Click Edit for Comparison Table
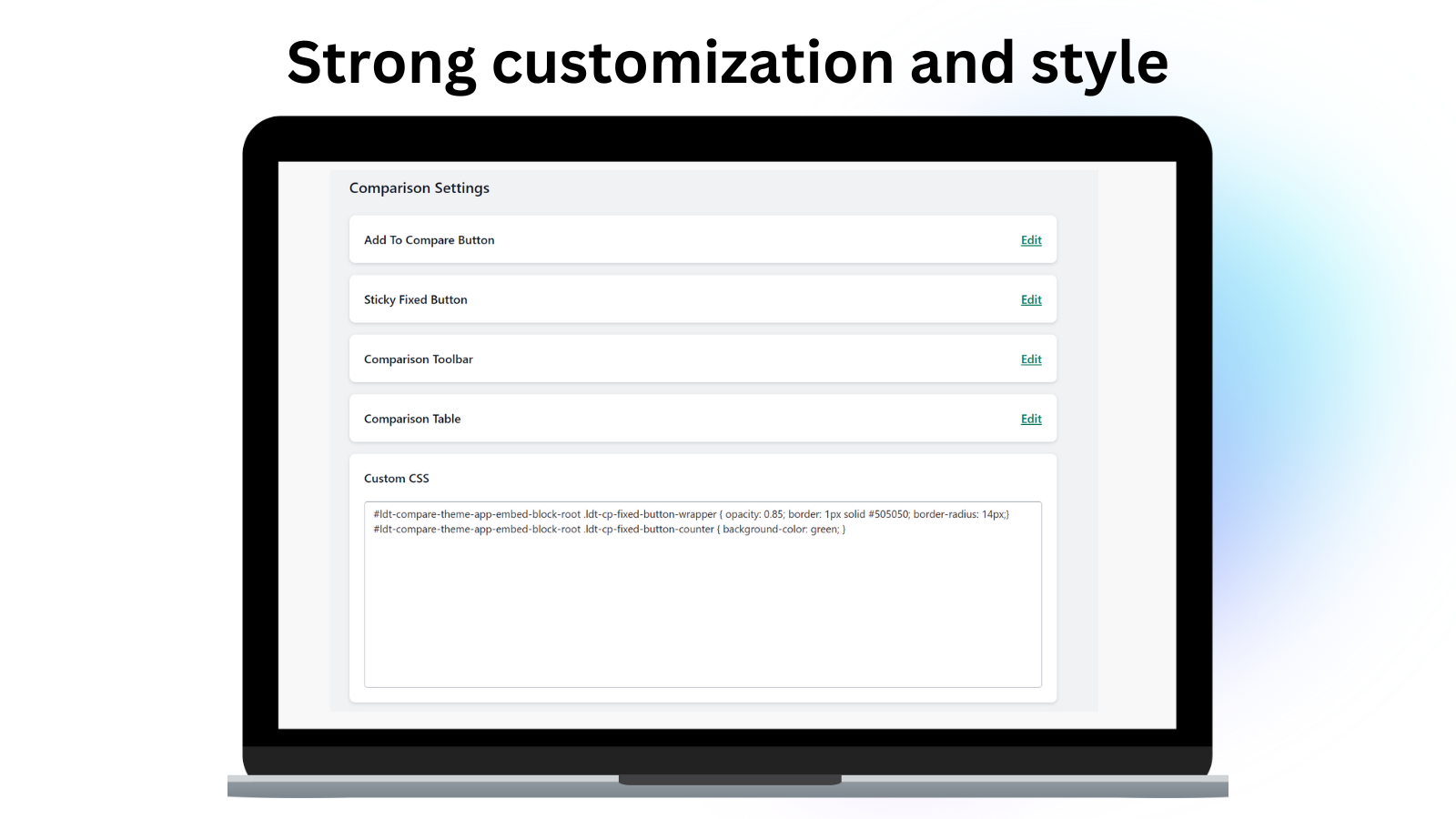 tap(1030, 418)
